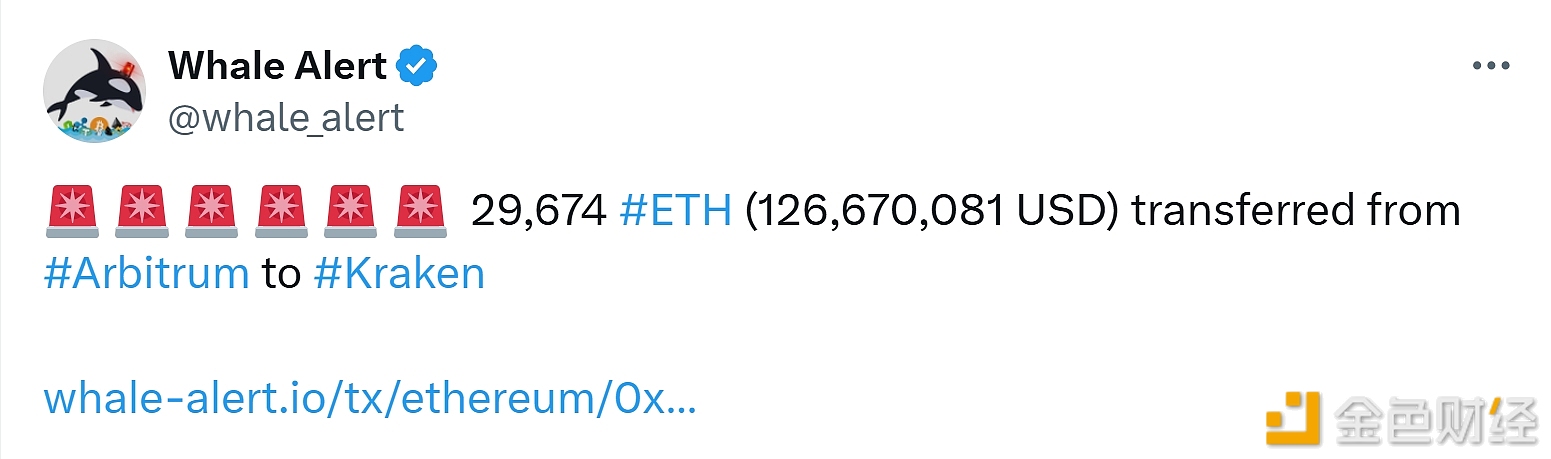
Task: Click the blue verified badge
Action: (x=417, y=66)
